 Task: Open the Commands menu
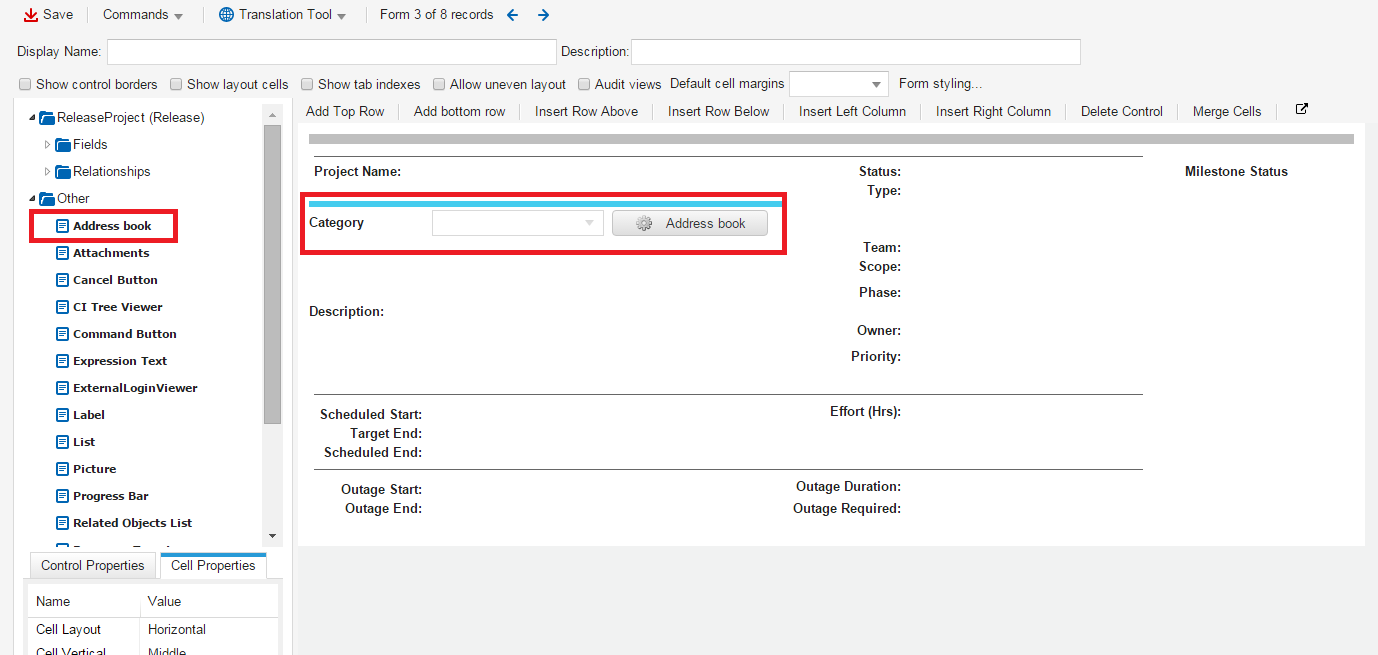click(x=135, y=14)
